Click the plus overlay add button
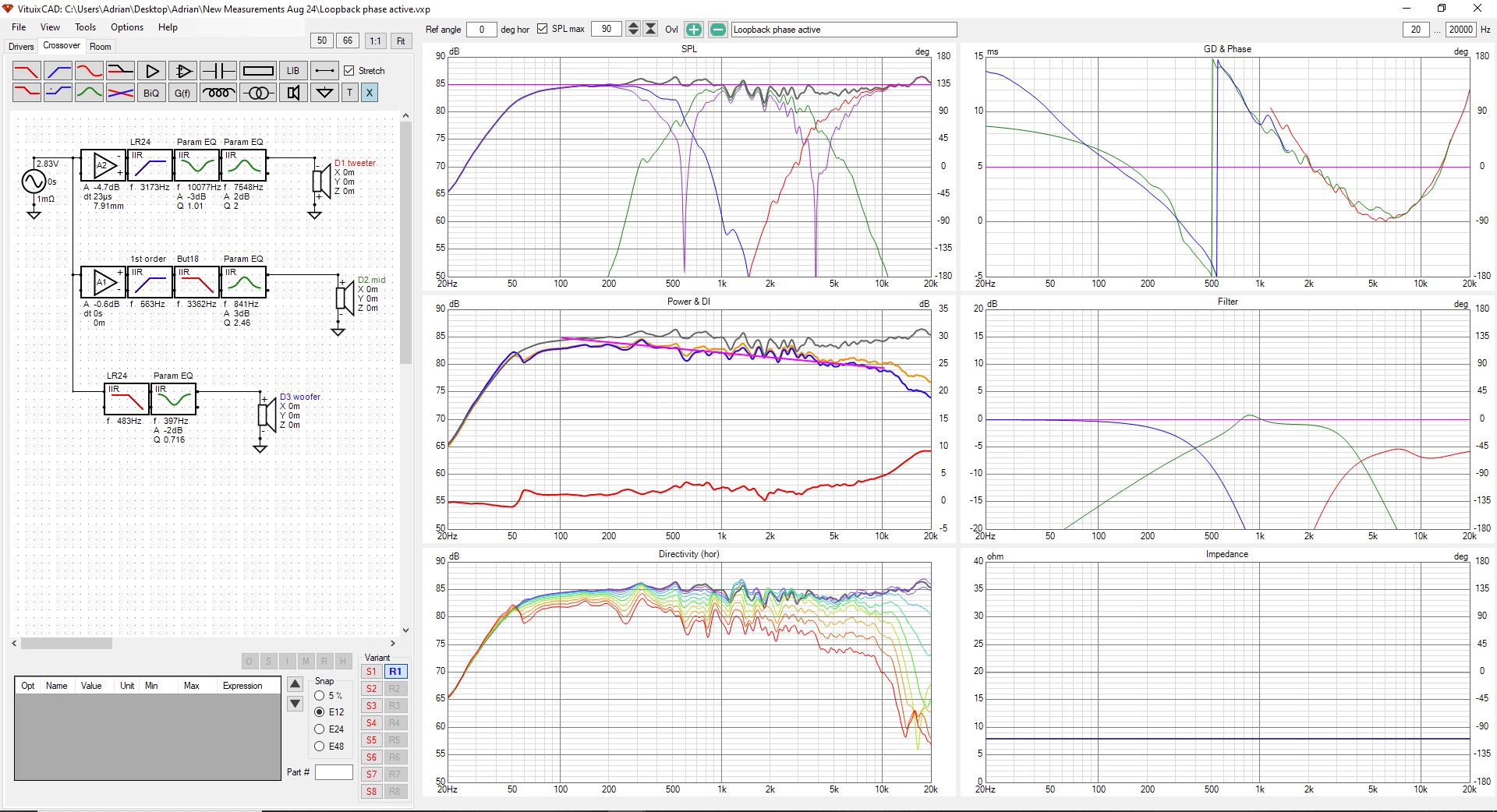The image size is (1497, 812). pyautogui.click(x=694, y=30)
